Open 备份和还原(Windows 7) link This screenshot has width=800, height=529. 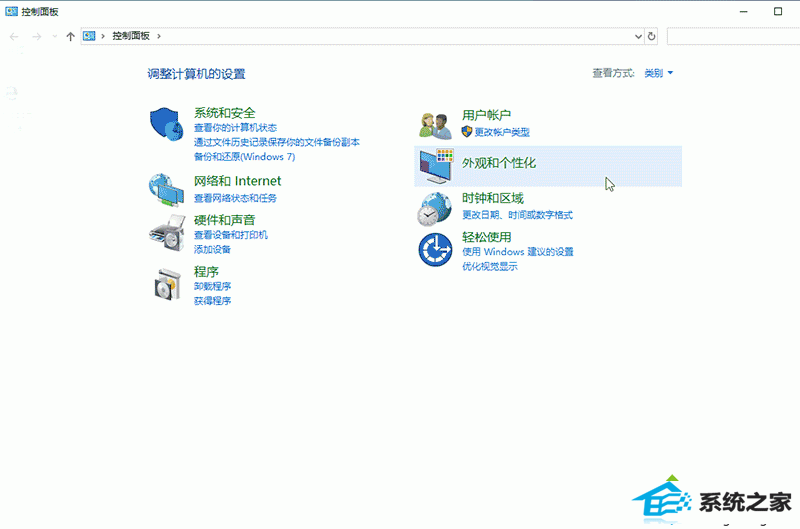244,157
